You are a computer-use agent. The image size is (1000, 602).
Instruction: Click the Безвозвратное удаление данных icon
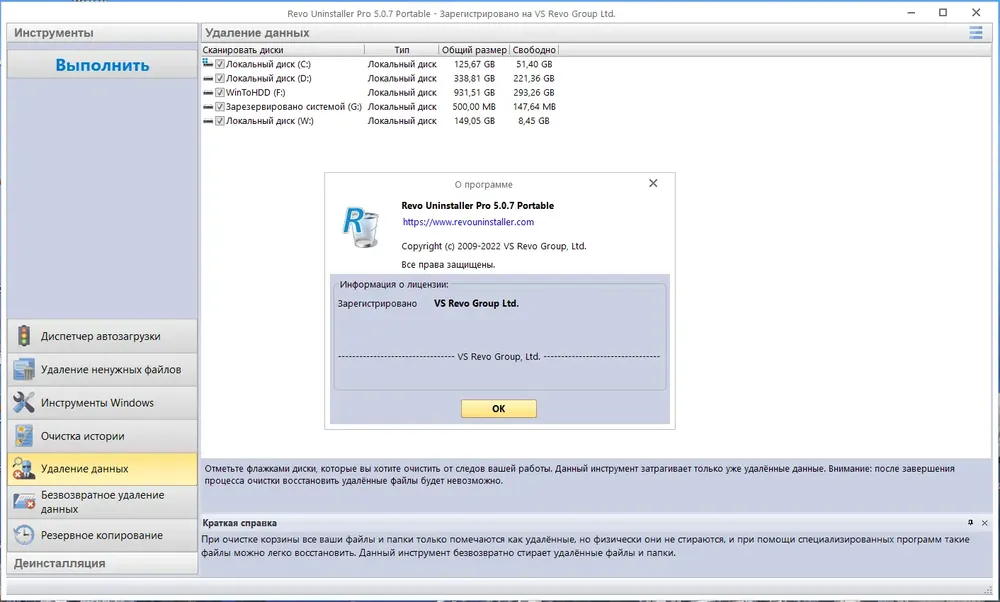pos(24,502)
